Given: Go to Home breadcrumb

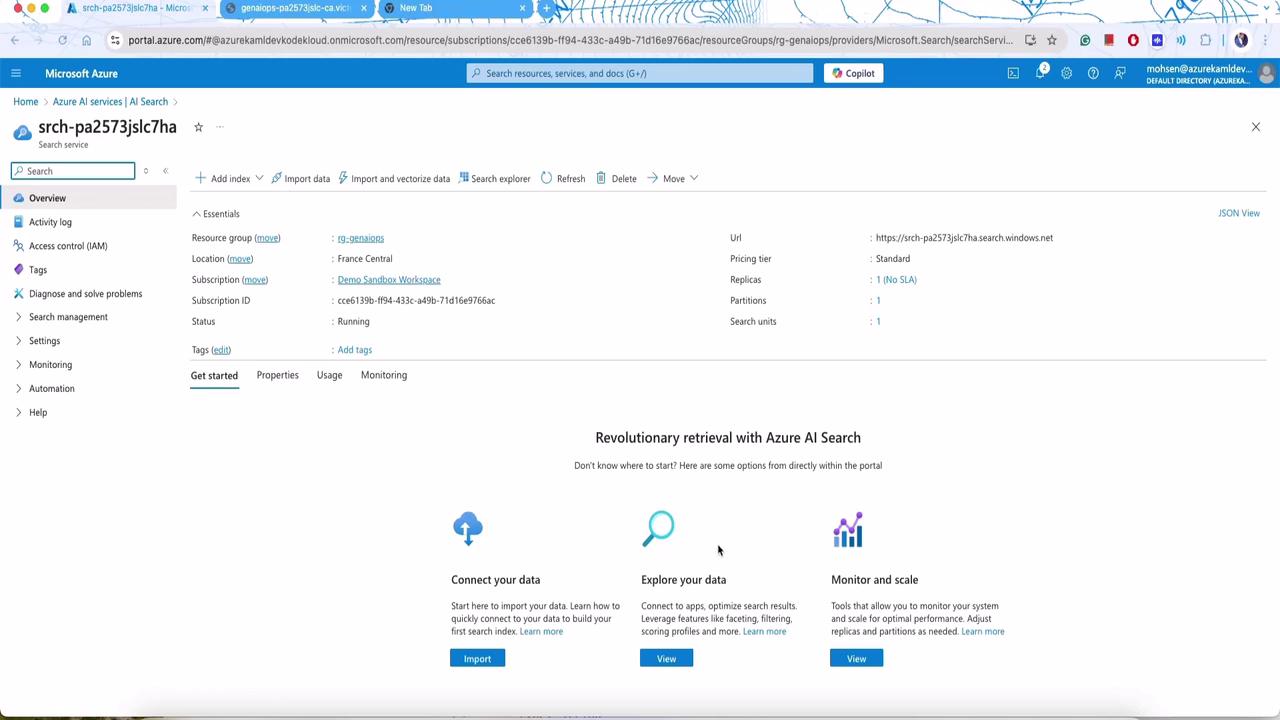Looking at the screenshot, I should click(26, 102).
